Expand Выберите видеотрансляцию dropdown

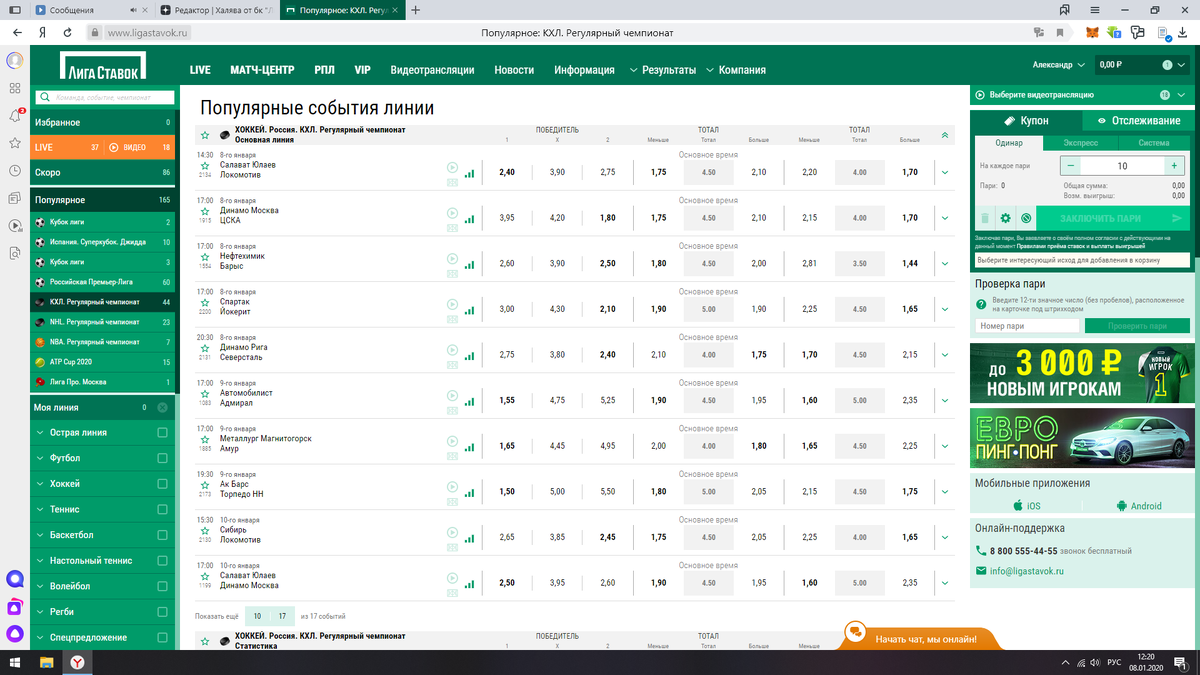point(1183,95)
